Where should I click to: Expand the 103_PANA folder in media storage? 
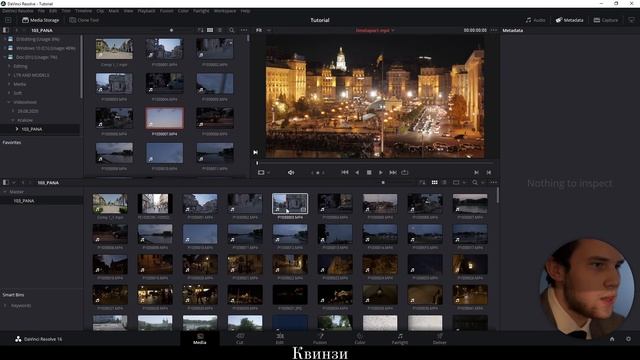17,129
